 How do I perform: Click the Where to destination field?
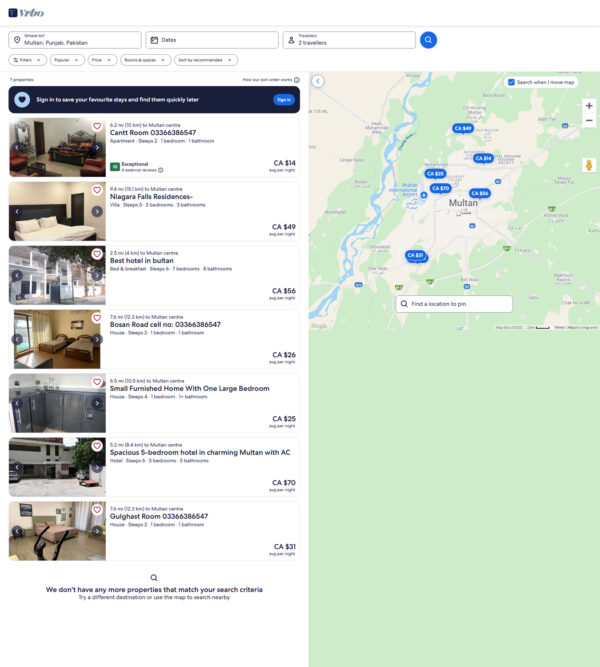(x=75, y=40)
